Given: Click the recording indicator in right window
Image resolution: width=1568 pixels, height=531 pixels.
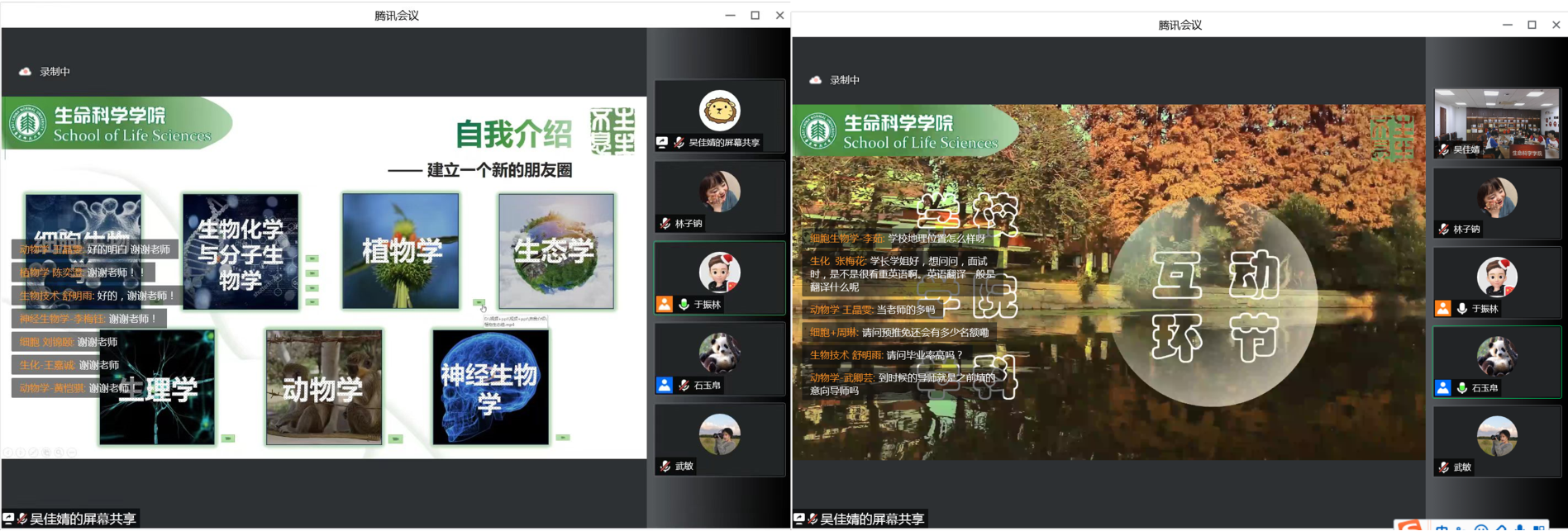Looking at the screenshot, I should (x=835, y=80).
